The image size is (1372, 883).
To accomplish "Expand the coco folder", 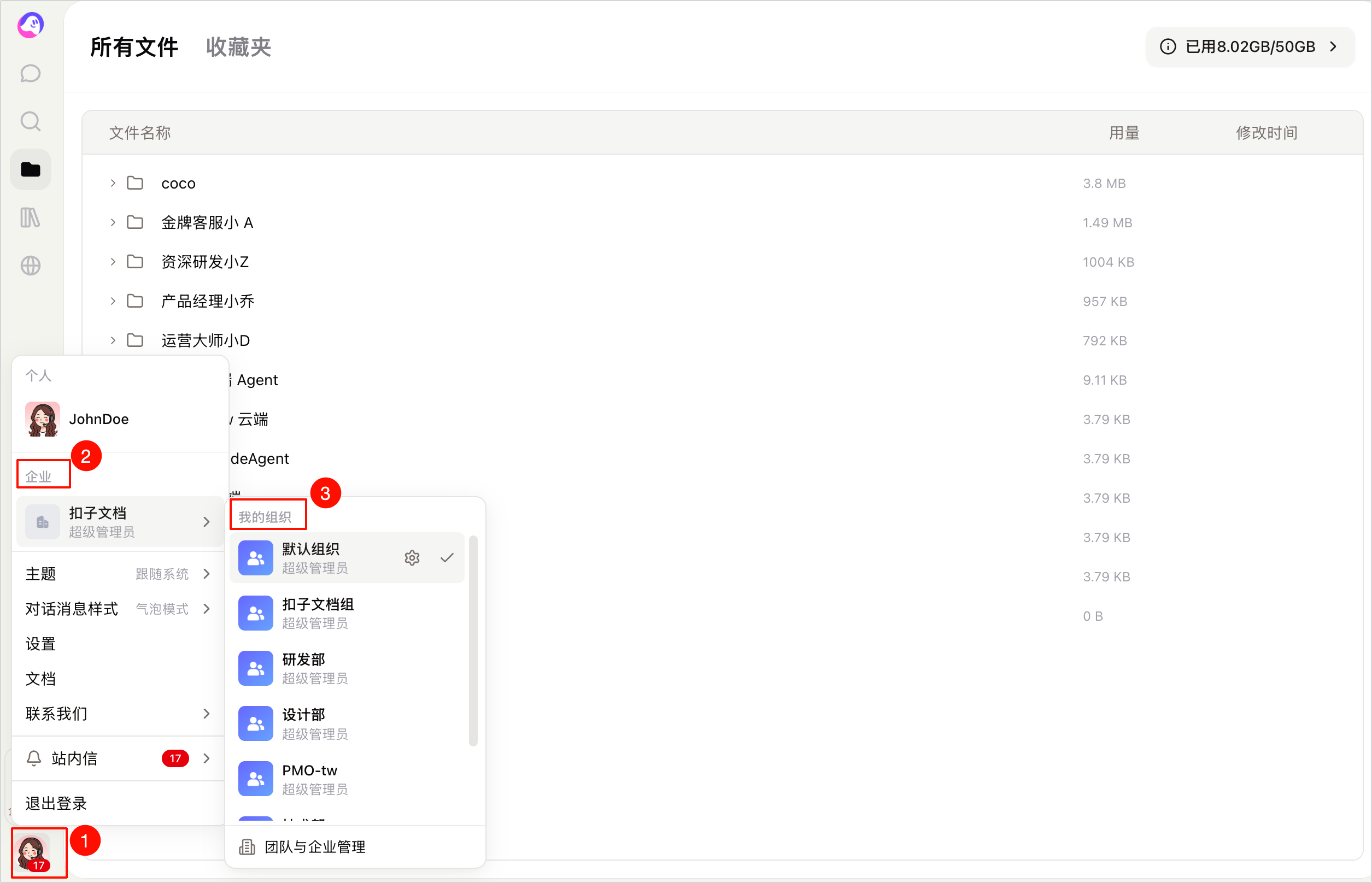I will pyautogui.click(x=113, y=184).
